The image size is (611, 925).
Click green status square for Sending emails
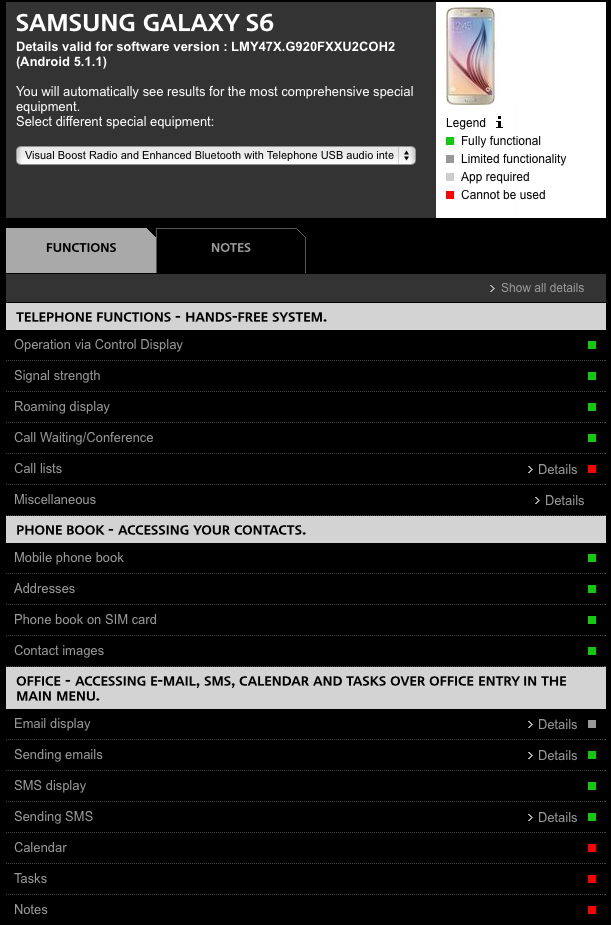click(592, 755)
